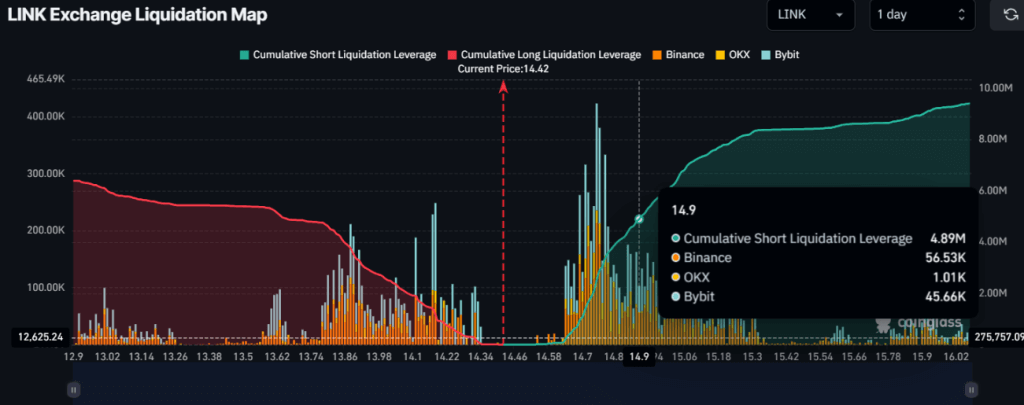Click the orange Binance legend swatch
The width and height of the screenshot is (1024, 405).
(657, 55)
